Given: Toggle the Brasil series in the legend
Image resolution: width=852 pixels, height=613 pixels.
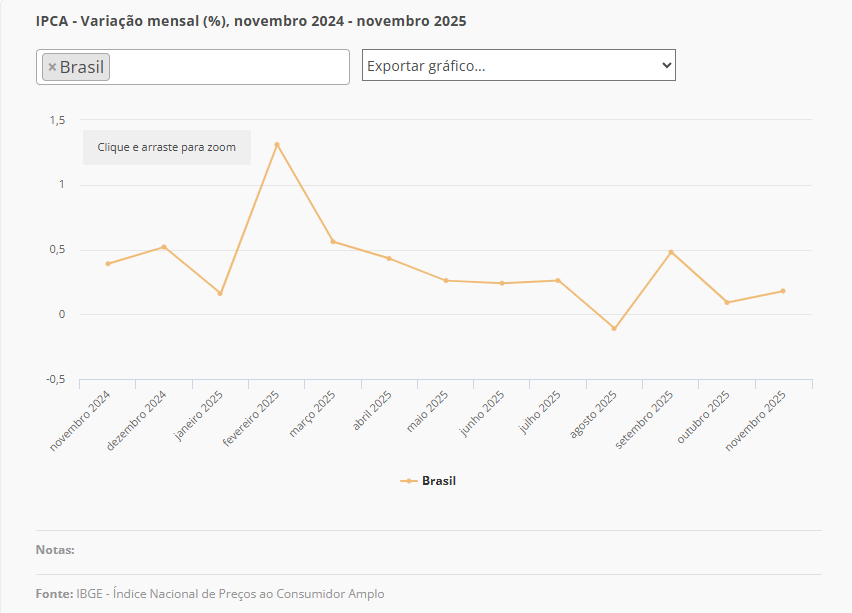Looking at the screenshot, I should [438, 481].
